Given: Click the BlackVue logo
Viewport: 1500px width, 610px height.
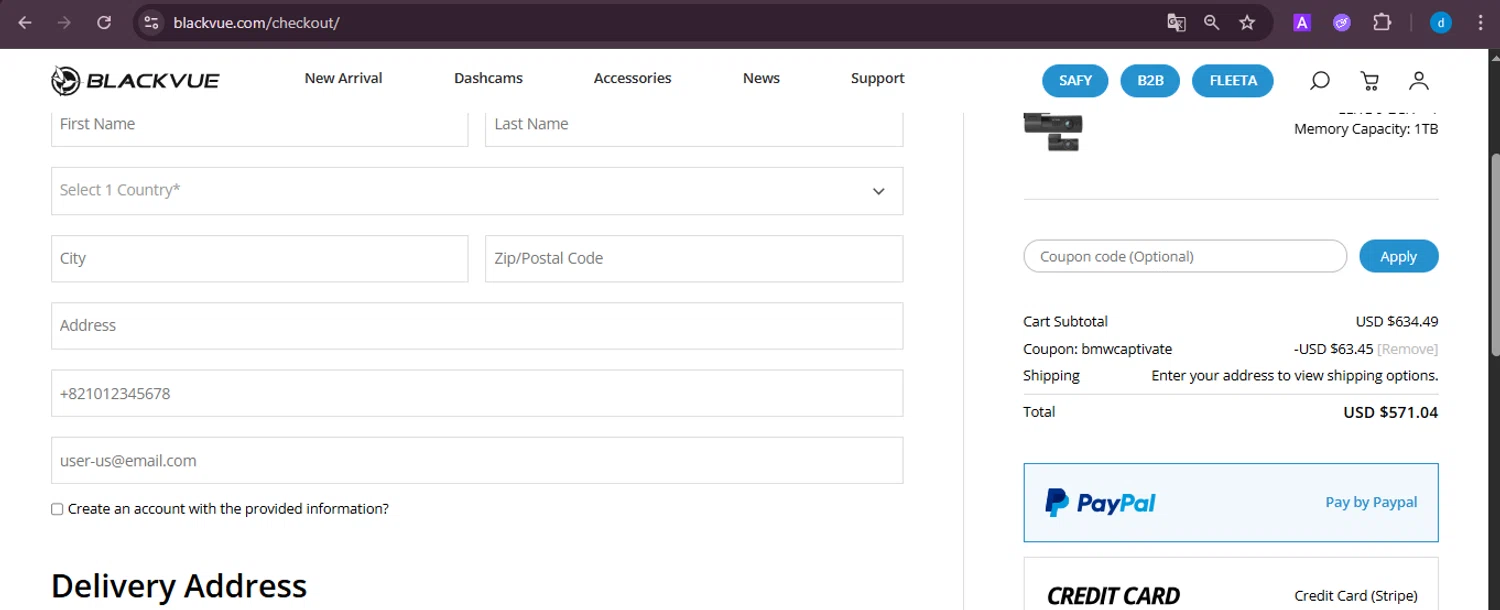Looking at the screenshot, I should 135,80.
